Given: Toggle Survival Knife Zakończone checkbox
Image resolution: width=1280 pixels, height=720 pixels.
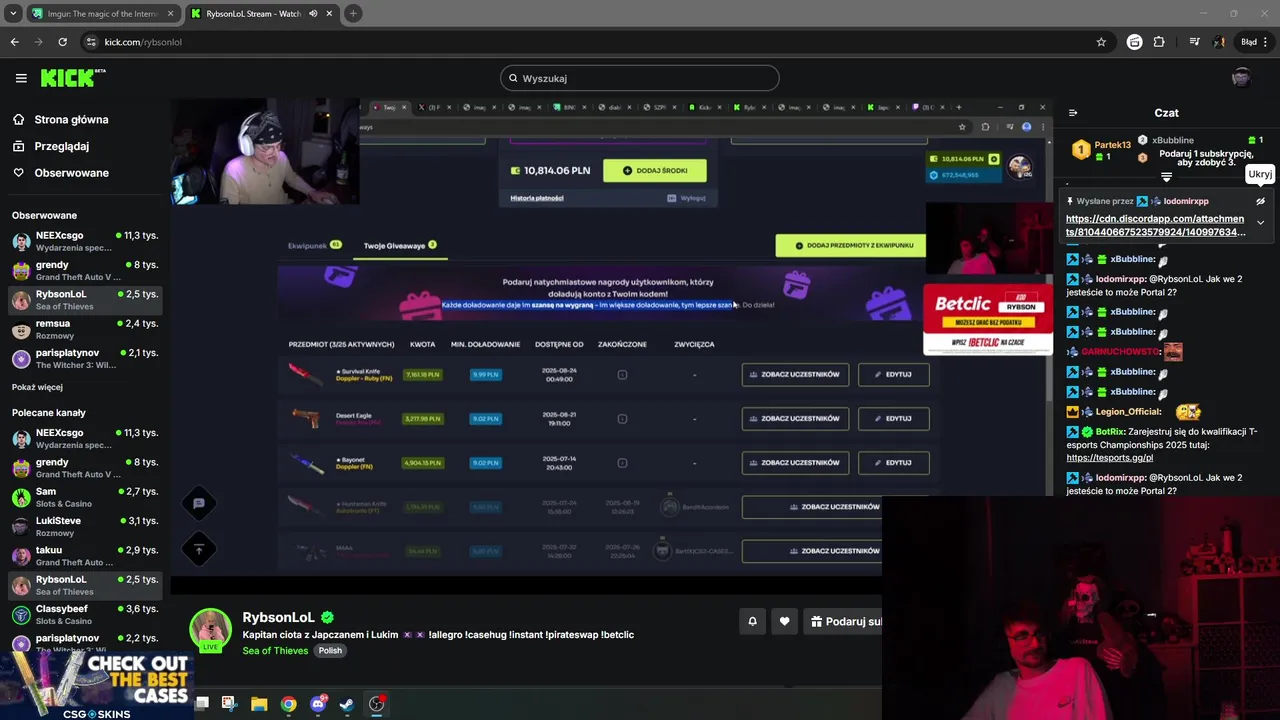Looking at the screenshot, I should (x=622, y=375).
